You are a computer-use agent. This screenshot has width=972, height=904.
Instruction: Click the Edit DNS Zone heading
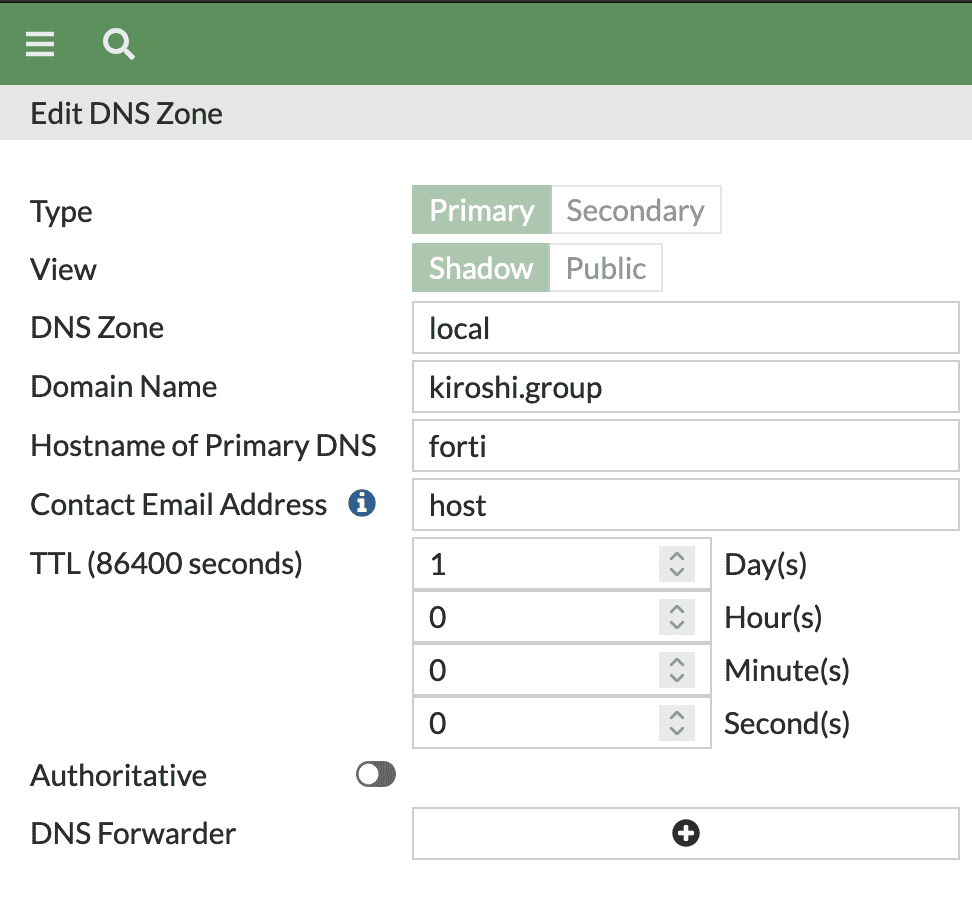tap(126, 113)
